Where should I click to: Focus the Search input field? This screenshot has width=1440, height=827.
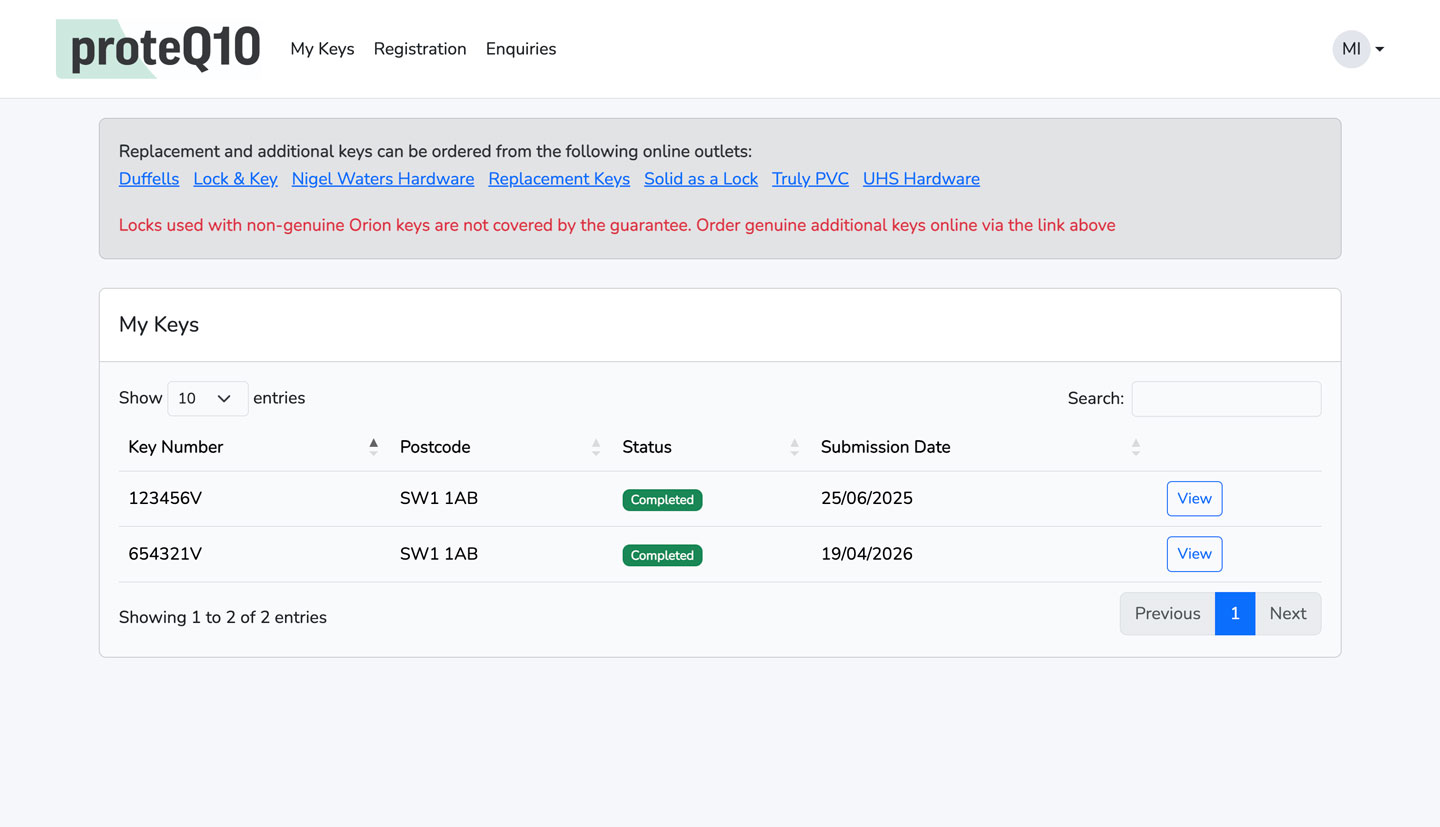point(1226,398)
